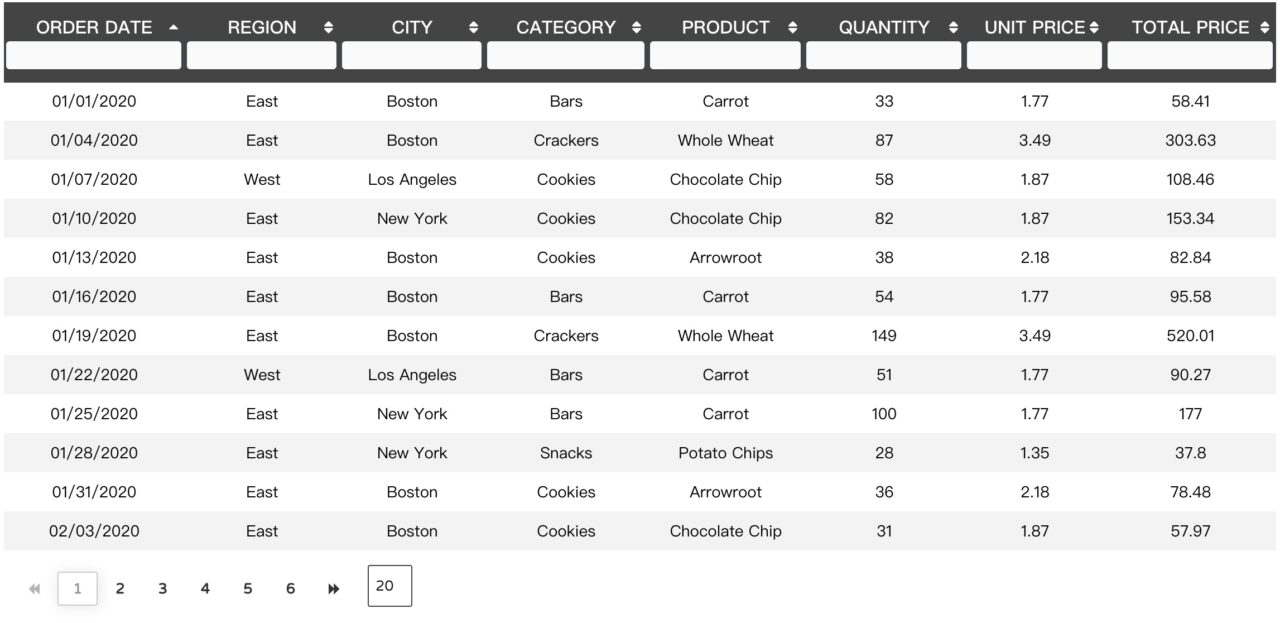The width and height of the screenshot is (1280, 623).
Task: Select the 01/19/2020 Whole Wheat row
Action: pos(640,336)
